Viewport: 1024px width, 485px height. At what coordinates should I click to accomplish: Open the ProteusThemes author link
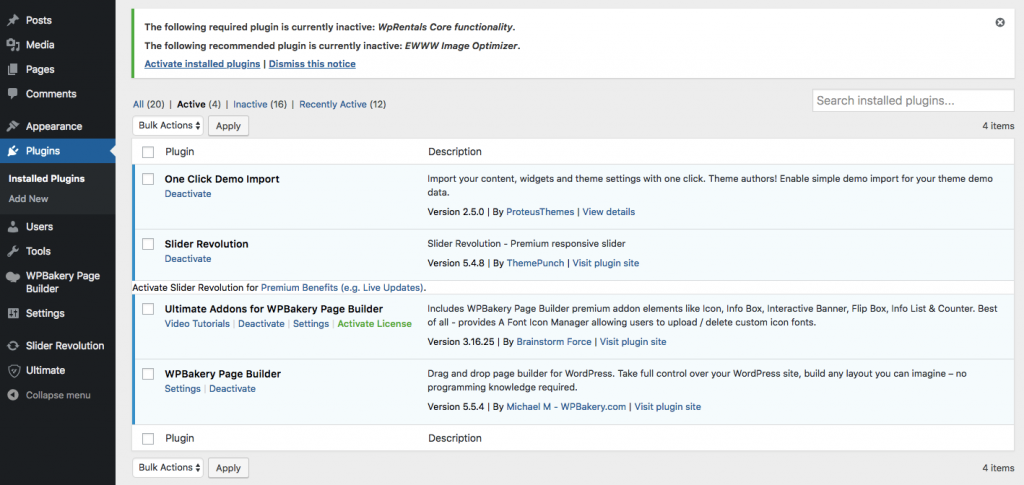pyautogui.click(x=540, y=212)
